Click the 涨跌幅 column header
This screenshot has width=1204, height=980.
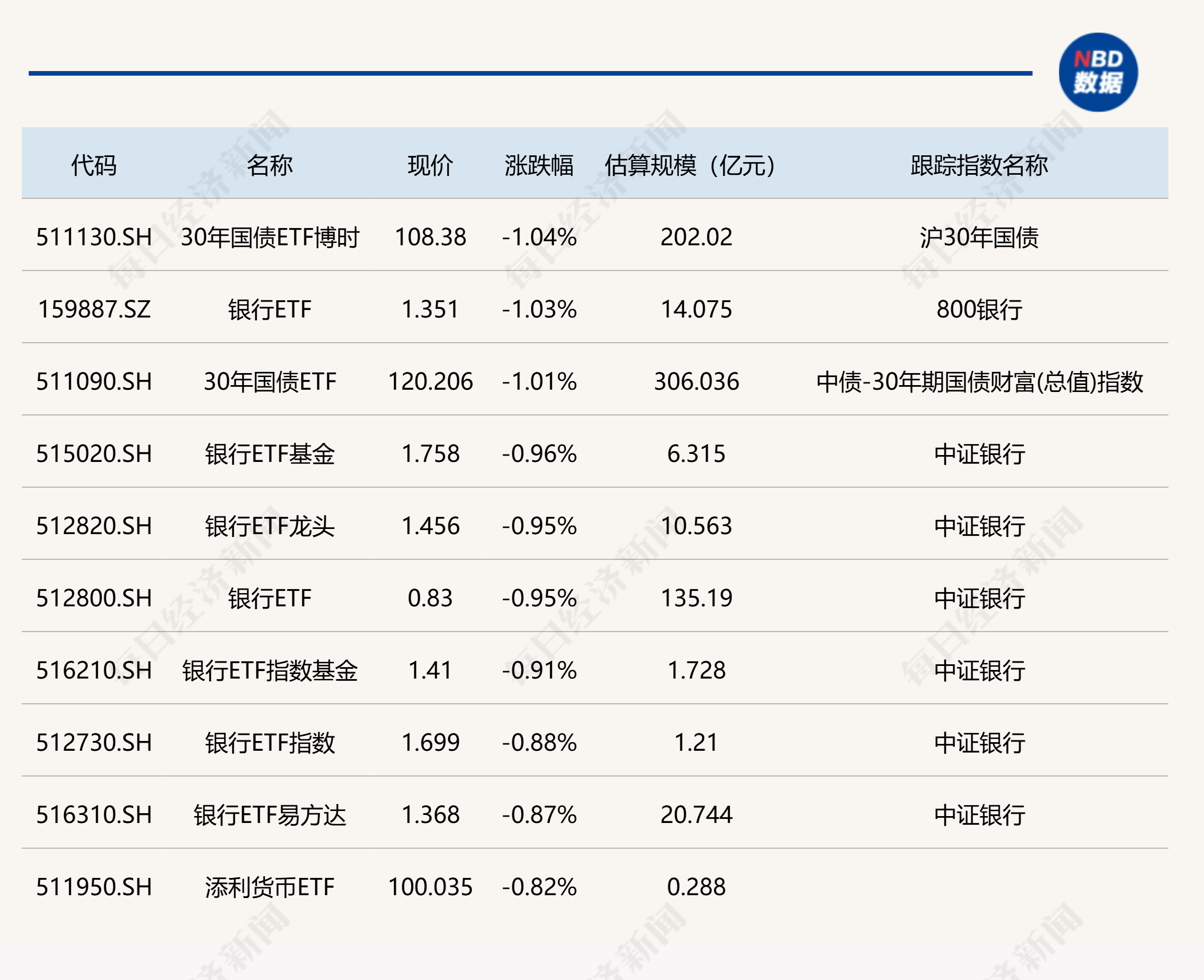[x=539, y=165]
